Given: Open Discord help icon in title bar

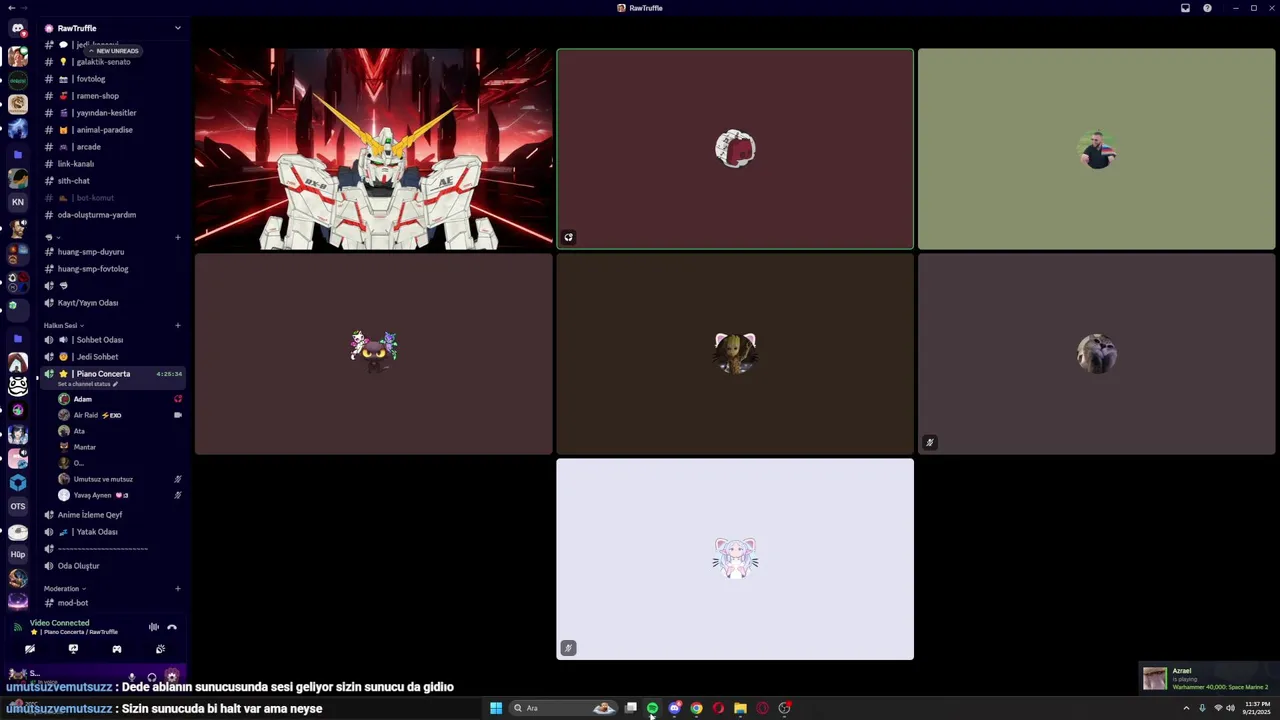Looking at the screenshot, I should pyautogui.click(x=1207, y=8).
